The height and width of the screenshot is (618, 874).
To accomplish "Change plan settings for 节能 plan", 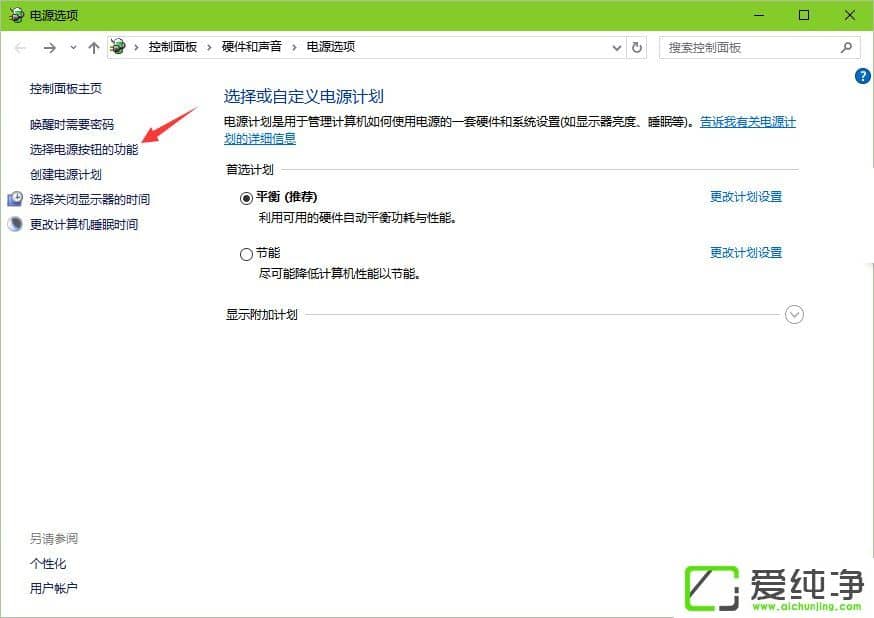I will click(x=745, y=253).
